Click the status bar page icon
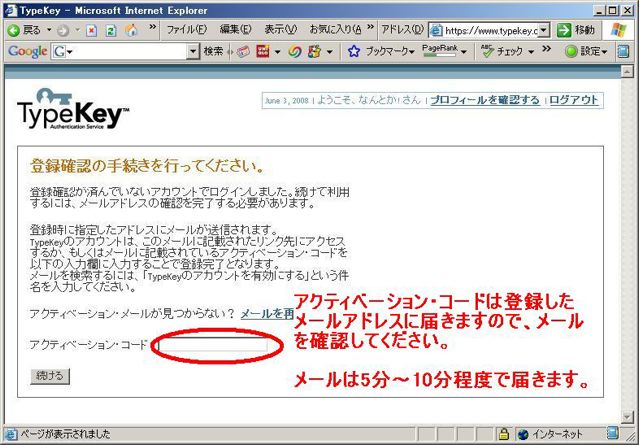The width and height of the screenshot is (639, 445). 11,434
